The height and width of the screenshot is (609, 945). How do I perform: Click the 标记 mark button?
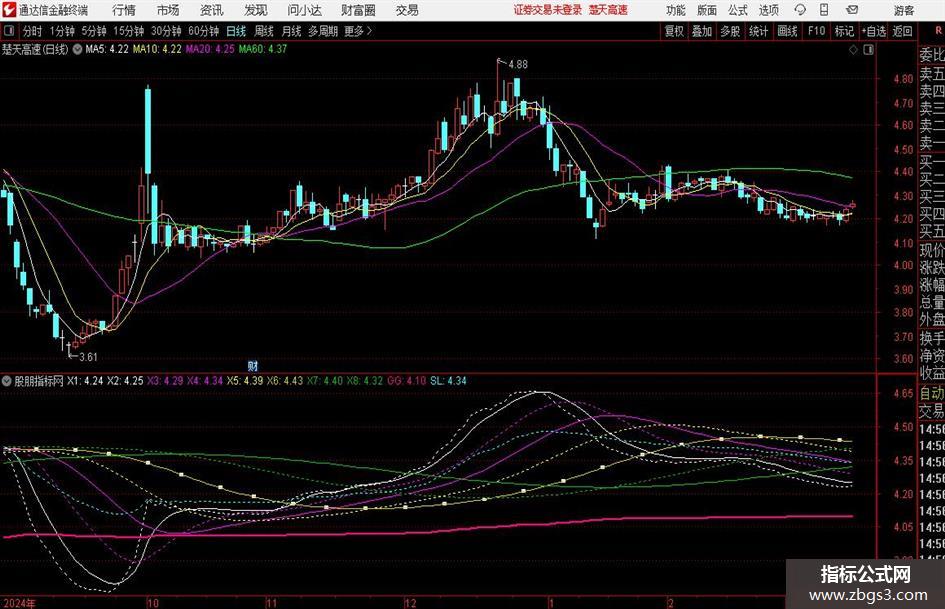(x=844, y=31)
